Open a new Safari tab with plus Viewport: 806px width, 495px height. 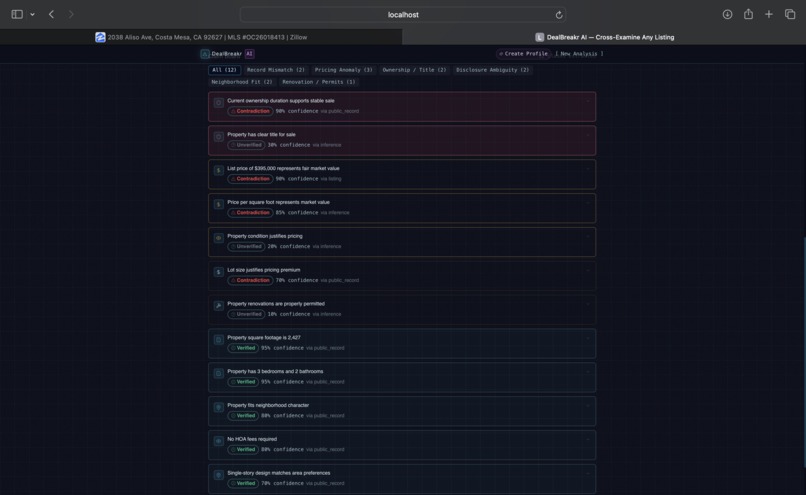768,14
